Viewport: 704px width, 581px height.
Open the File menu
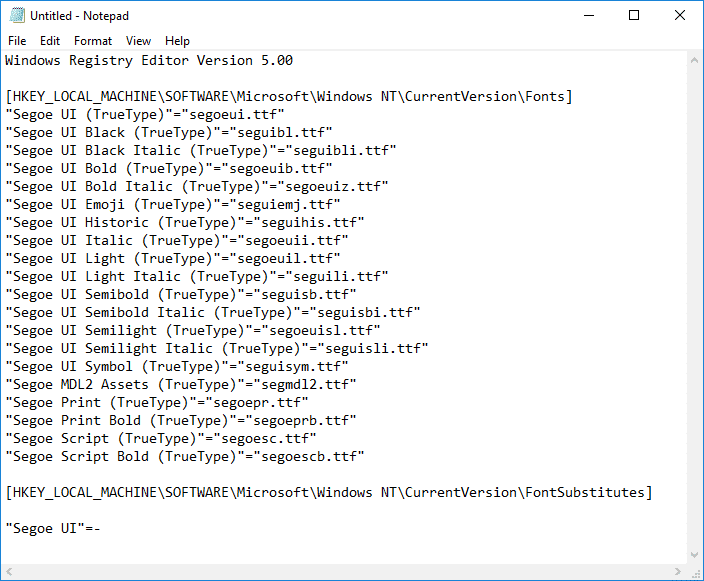pyautogui.click(x=17, y=41)
